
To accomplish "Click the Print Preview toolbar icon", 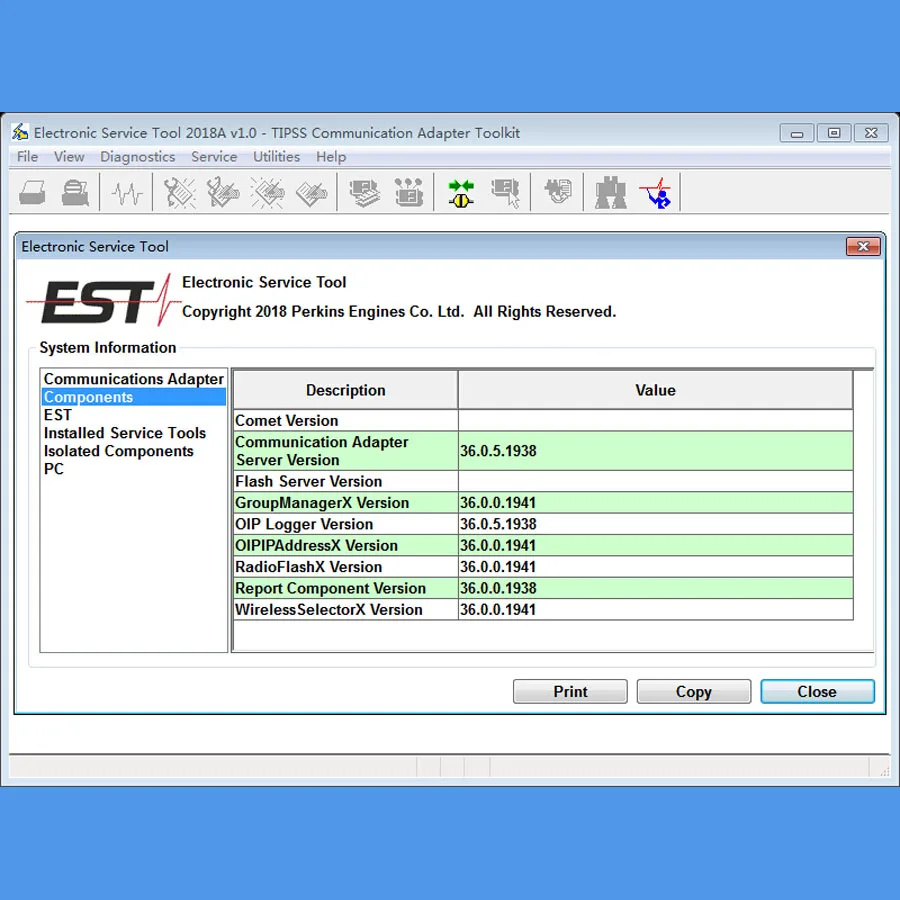I will pos(75,193).
